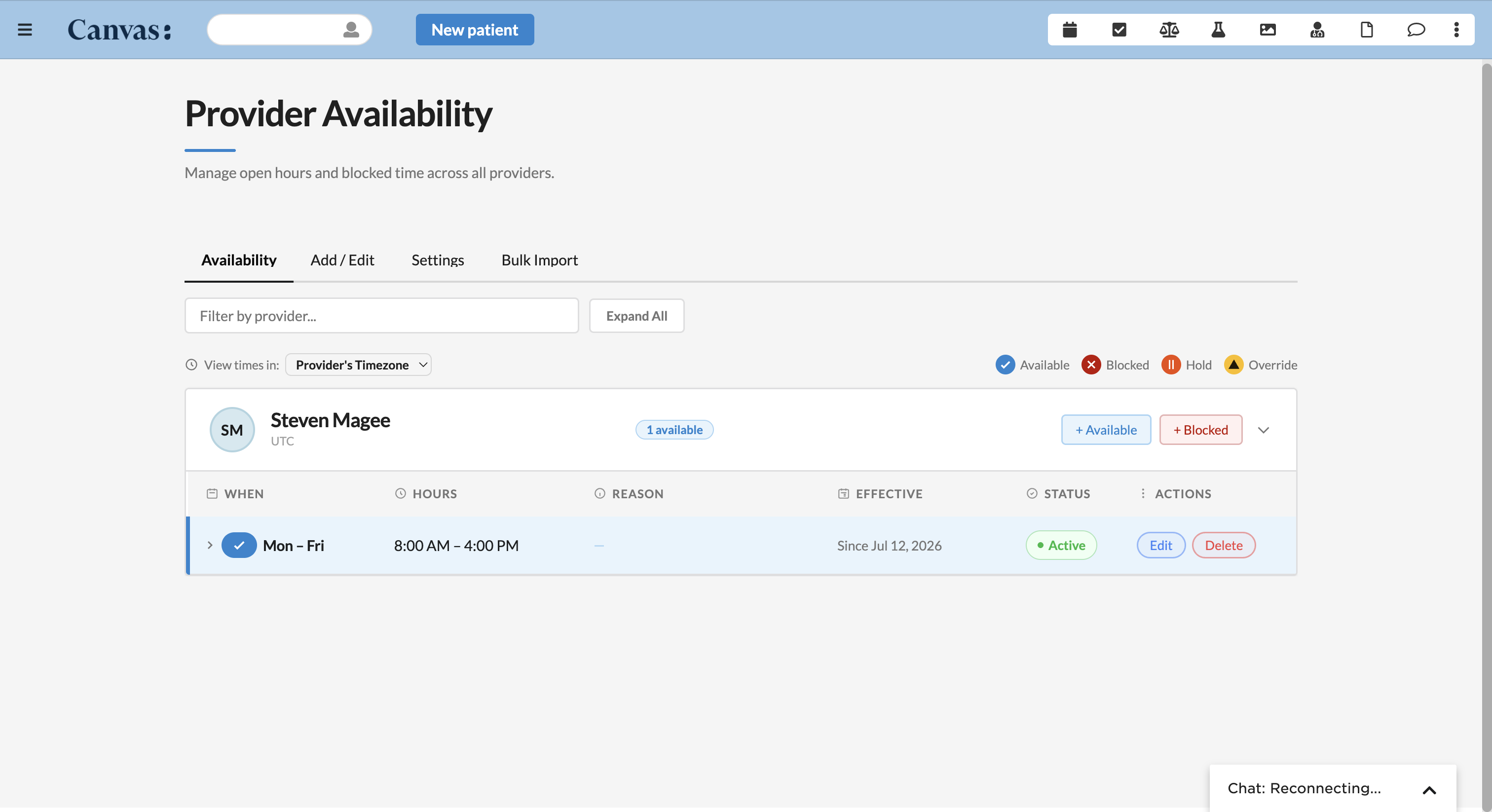Add availability with + Available button
The image size is (1492, 812).
point(1106,430)
